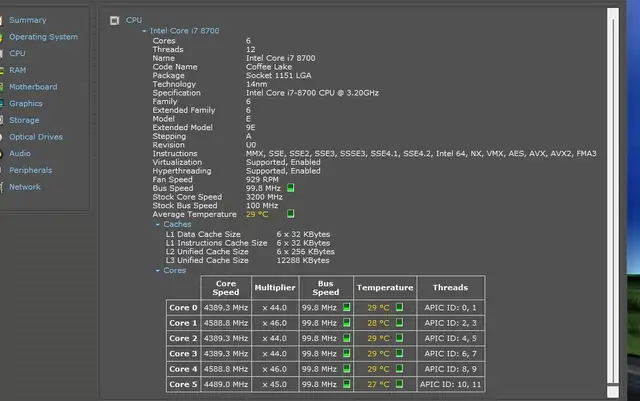View Optical Drives information
640x401 pixels.
coord(36,137)
